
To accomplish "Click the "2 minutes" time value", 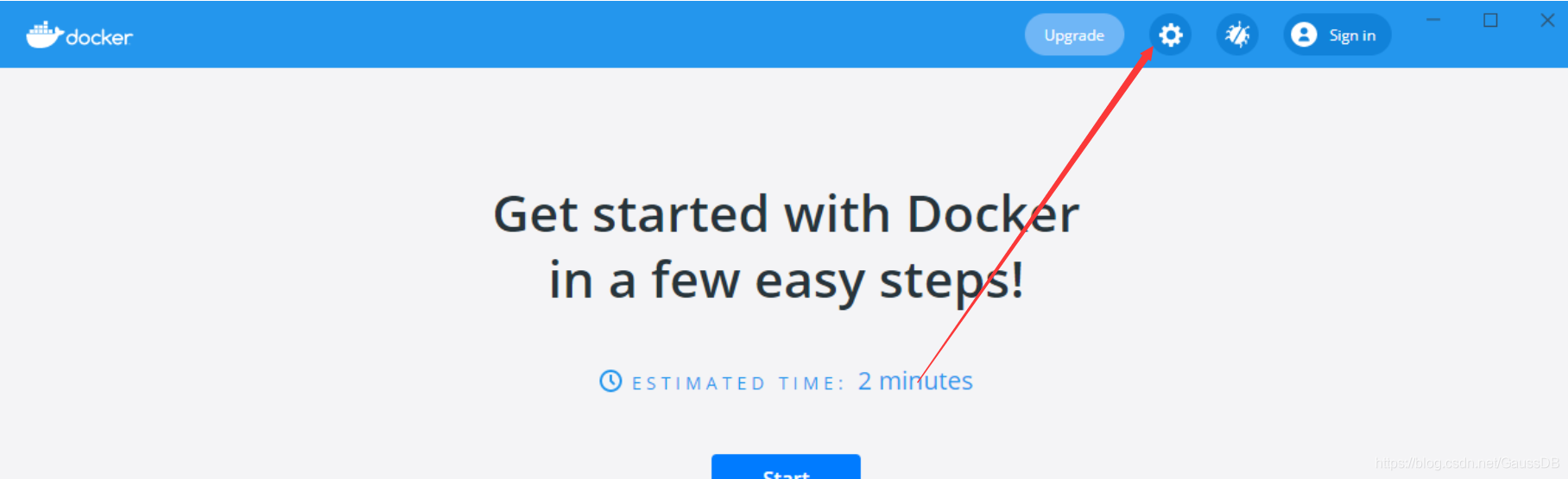I will [x=915, y=381].
